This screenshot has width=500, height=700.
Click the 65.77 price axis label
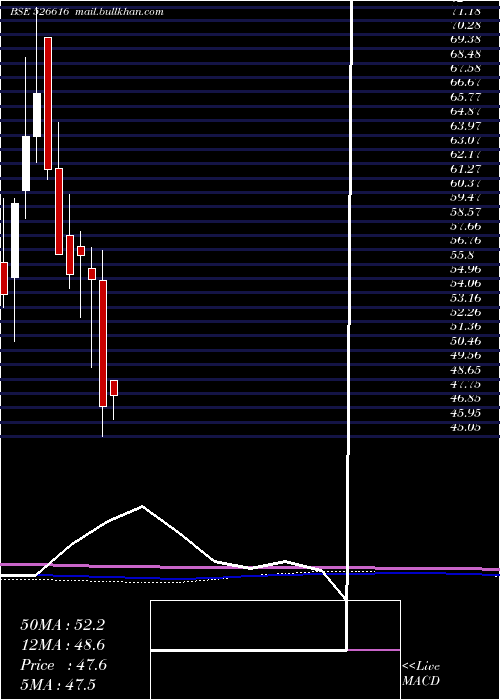pyautogui.click(x=465, y=97)
